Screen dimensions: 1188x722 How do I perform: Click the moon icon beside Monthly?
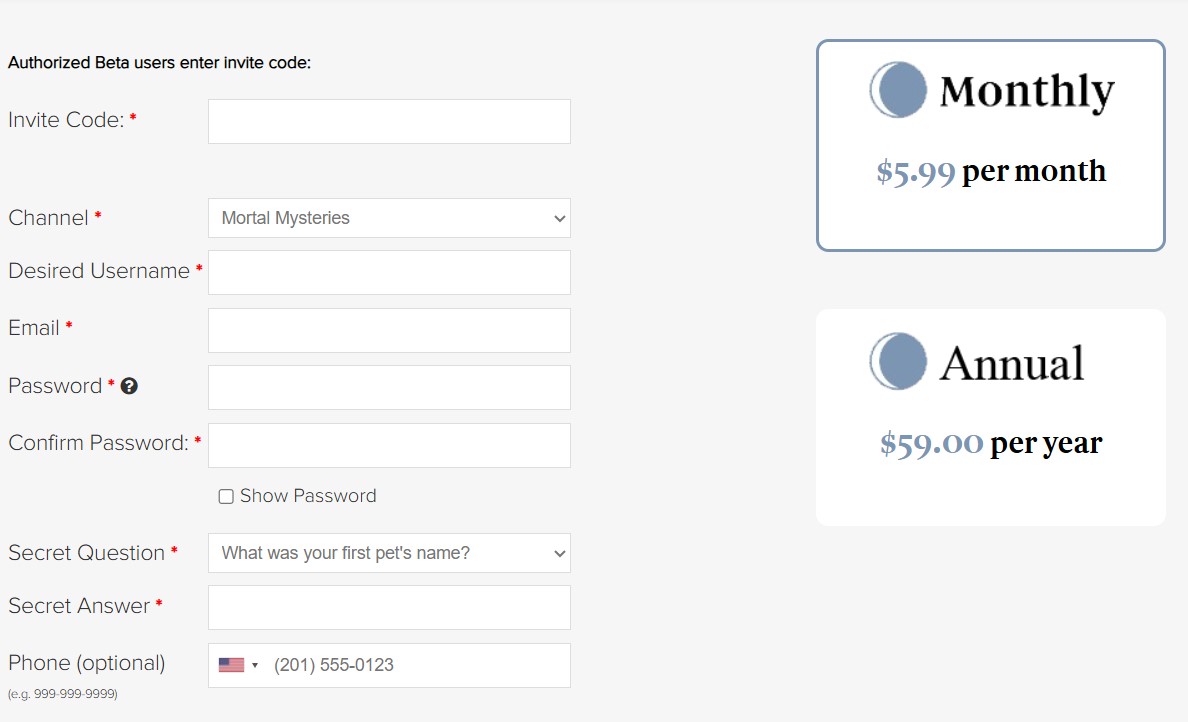point(898,90)
